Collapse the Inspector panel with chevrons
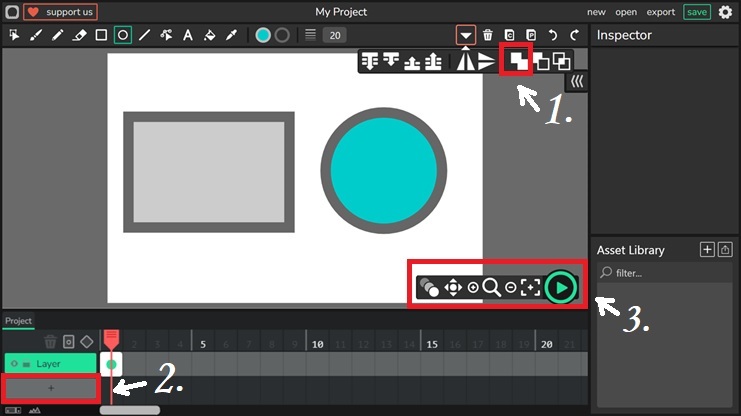This screenshot has height=416, width=741. 577,81
